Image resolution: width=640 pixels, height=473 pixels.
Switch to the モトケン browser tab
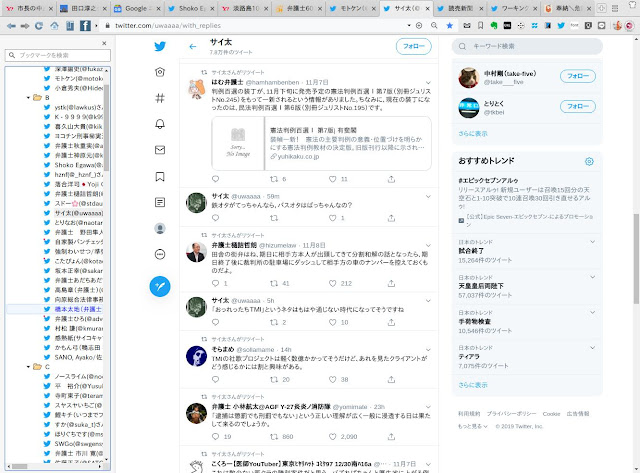351,8
